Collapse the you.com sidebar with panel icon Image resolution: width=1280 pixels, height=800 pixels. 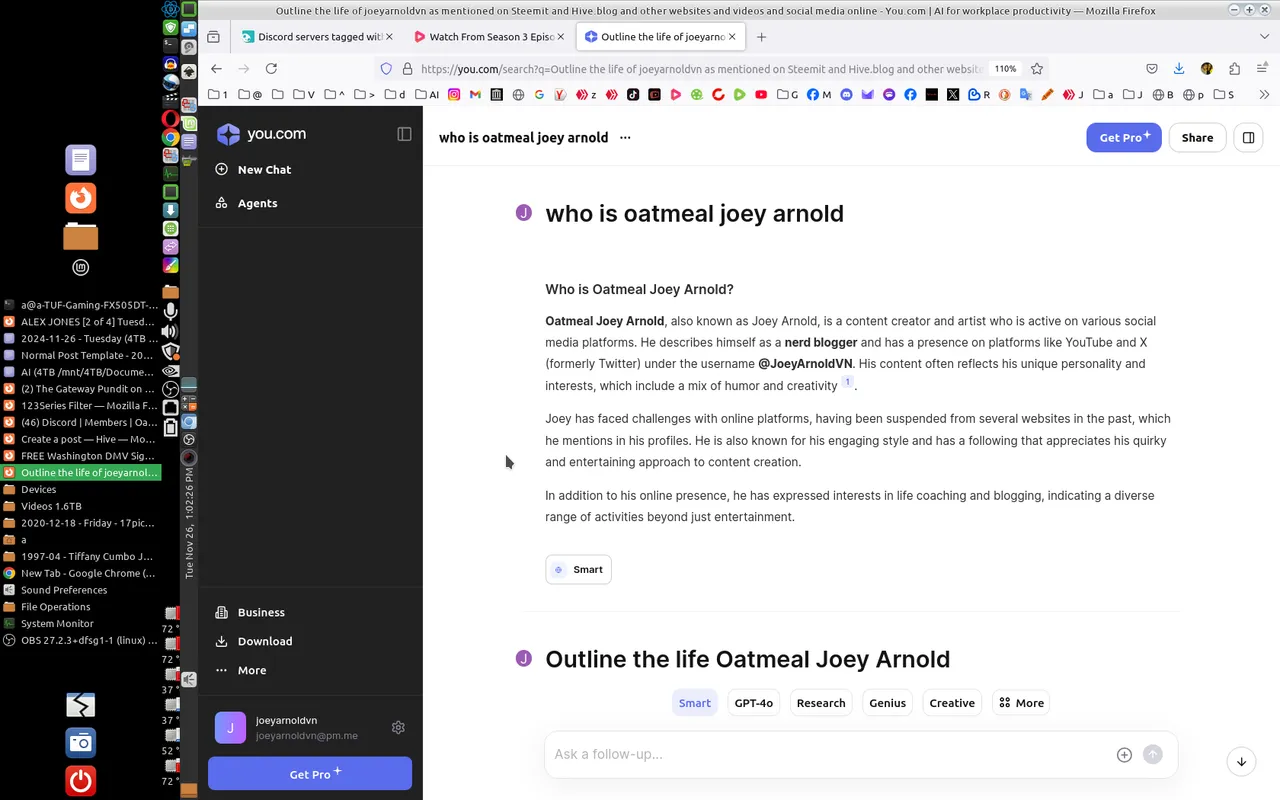click(404, 134)
